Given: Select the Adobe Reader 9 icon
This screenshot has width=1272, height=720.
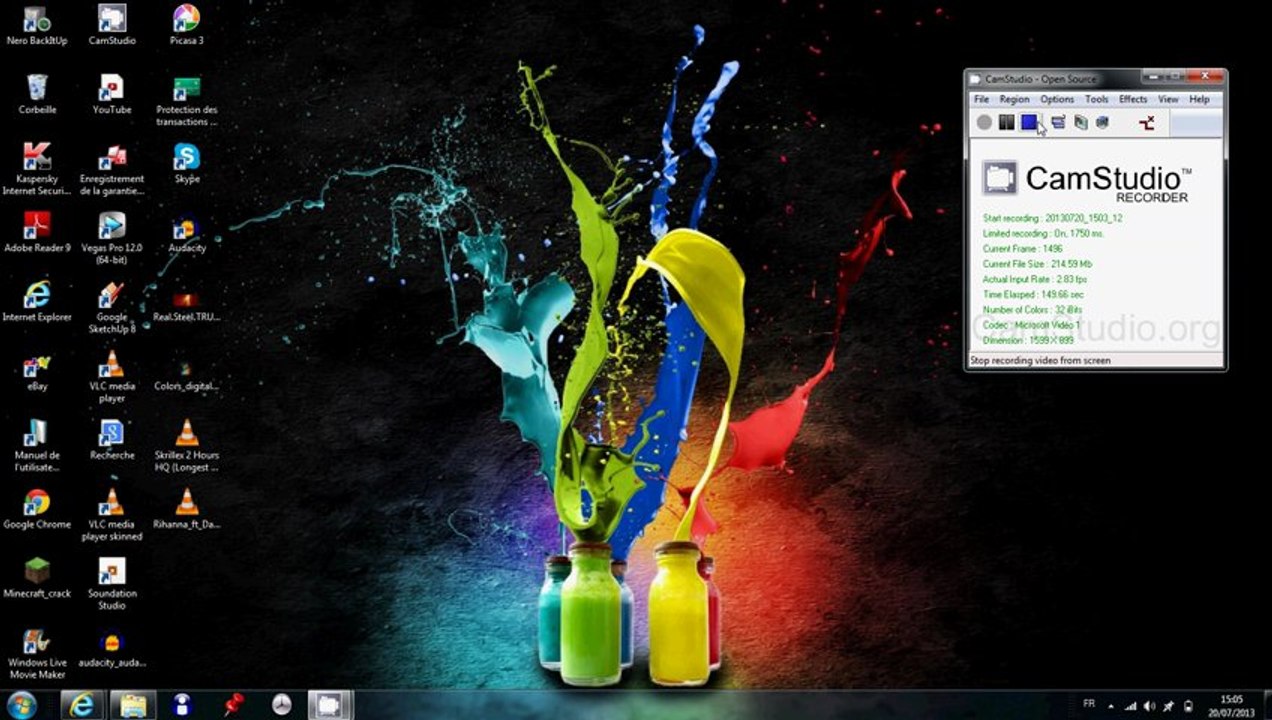Looking at the screenshot, I should coord(37,232).
